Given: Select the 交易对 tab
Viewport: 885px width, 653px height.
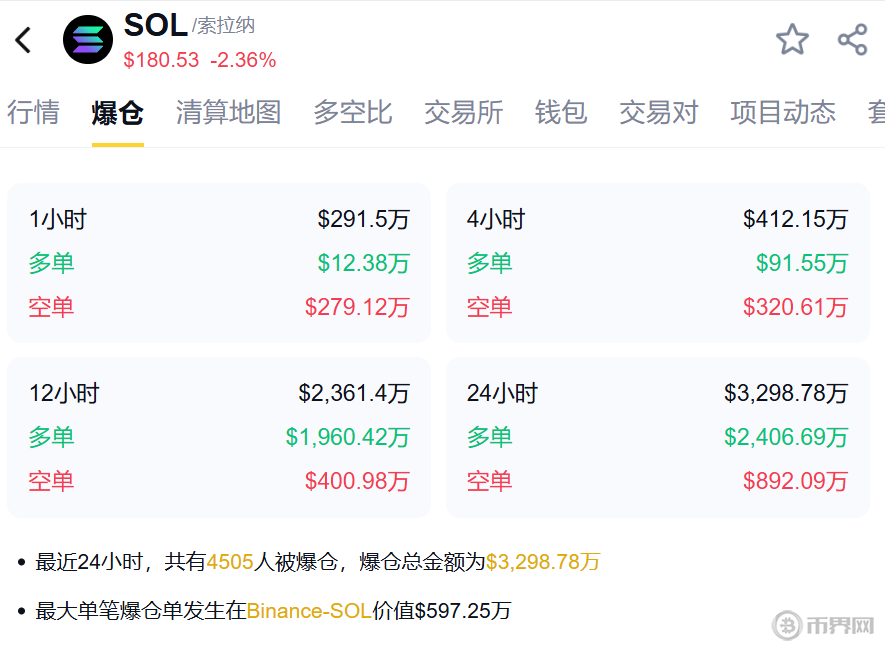Looking at the screenshot, I should (658, 112).
